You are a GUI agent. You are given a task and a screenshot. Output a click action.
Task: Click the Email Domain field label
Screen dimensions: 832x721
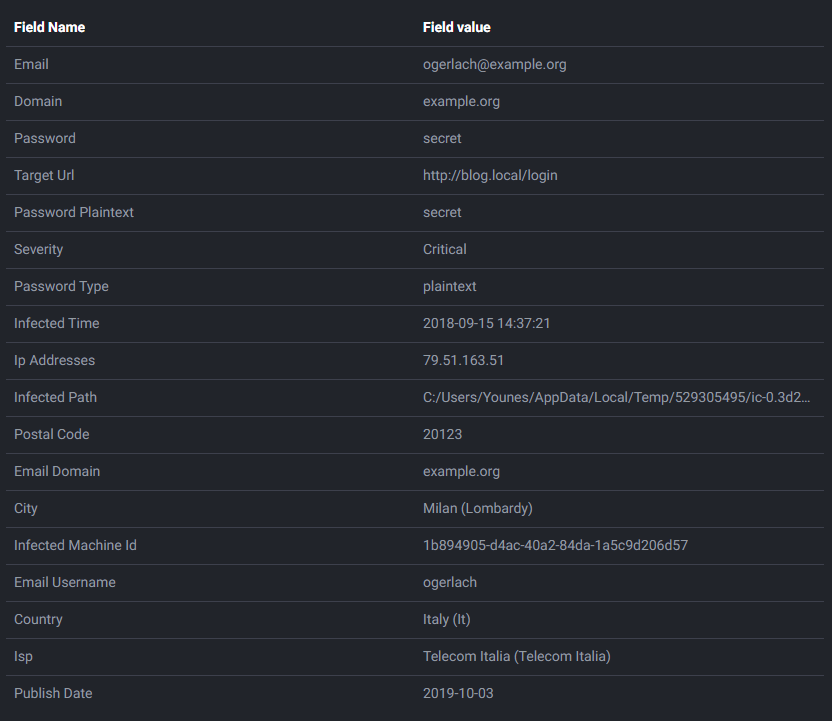pos(57,471)
